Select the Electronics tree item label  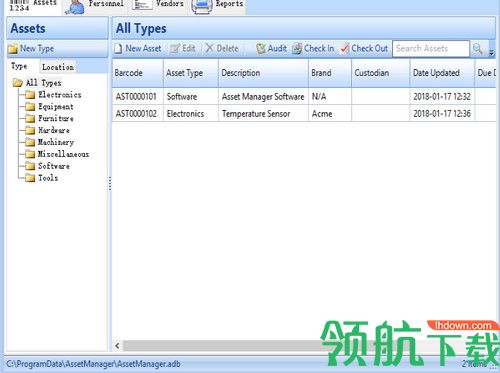tap(60, 95)
